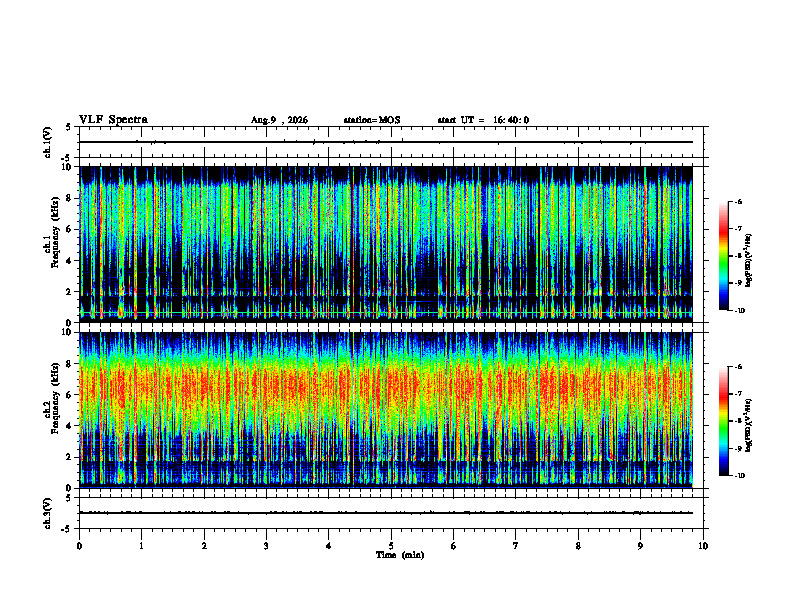Click the time axis tick label "7"
This screenshot has height=612, width=792.
click(516, 546)
